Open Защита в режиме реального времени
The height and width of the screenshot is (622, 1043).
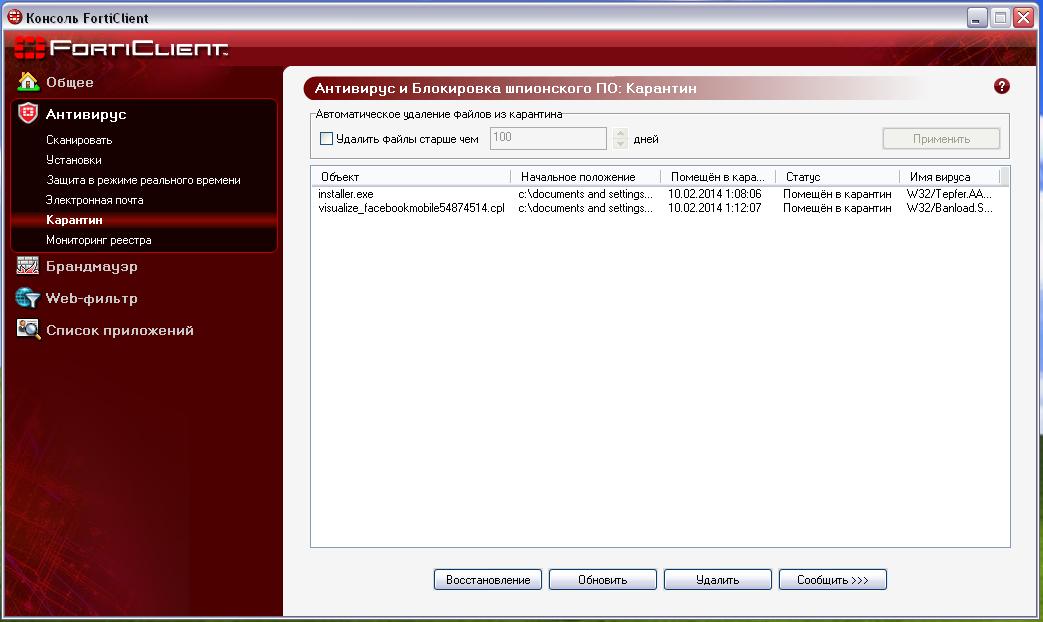143,180
